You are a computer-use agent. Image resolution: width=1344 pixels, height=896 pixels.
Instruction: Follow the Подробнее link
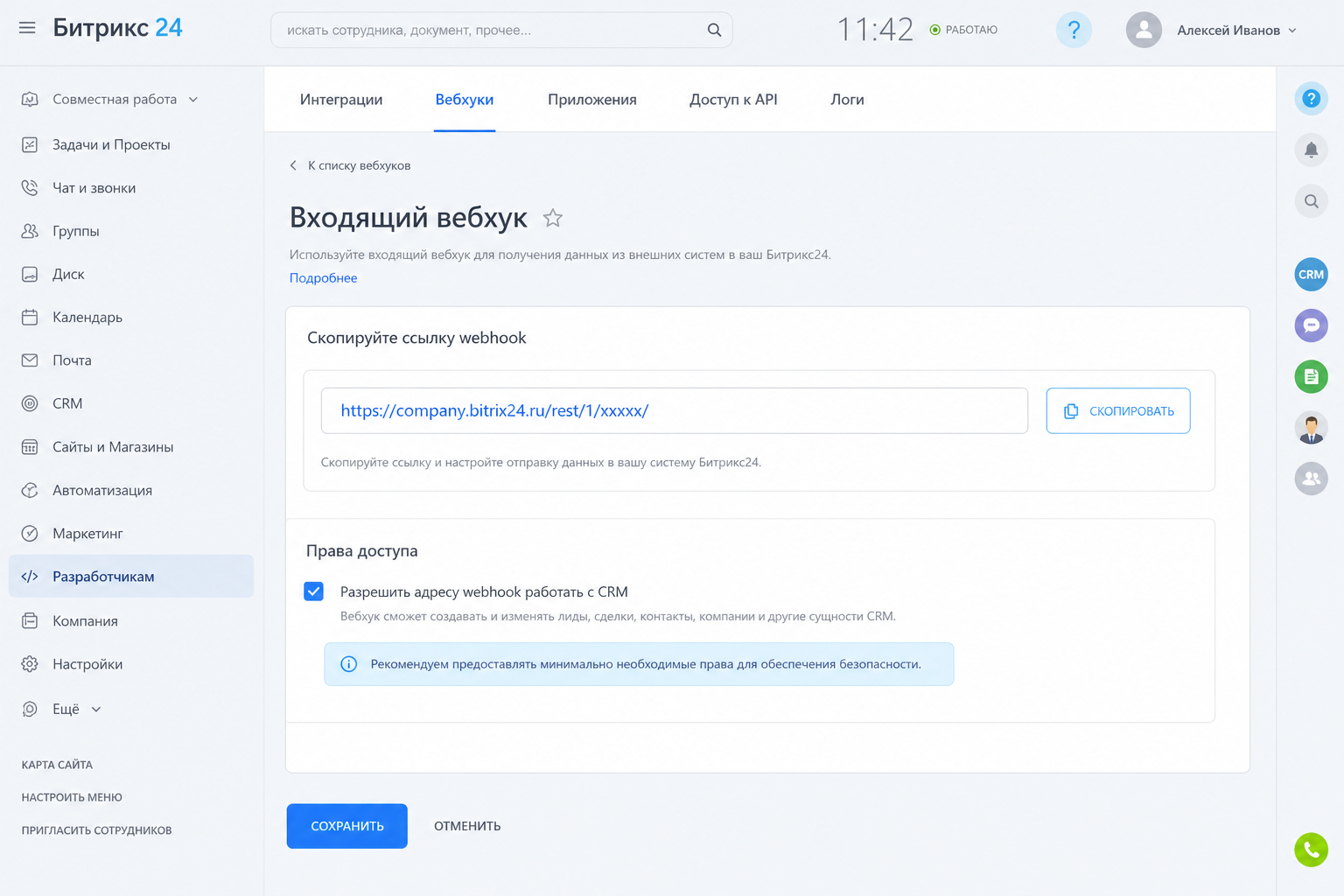[324, 278]
